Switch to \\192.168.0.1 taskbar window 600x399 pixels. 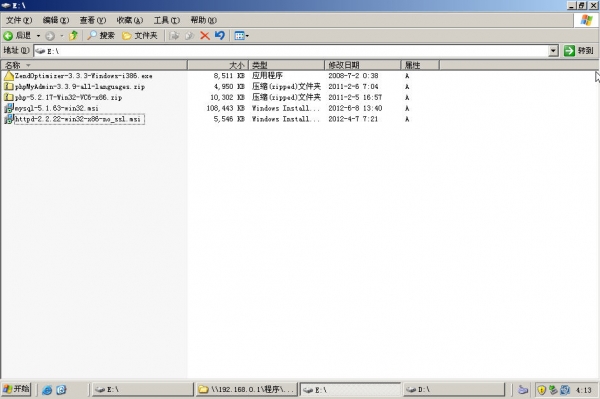pyautogui.click(x=247, y=389)
